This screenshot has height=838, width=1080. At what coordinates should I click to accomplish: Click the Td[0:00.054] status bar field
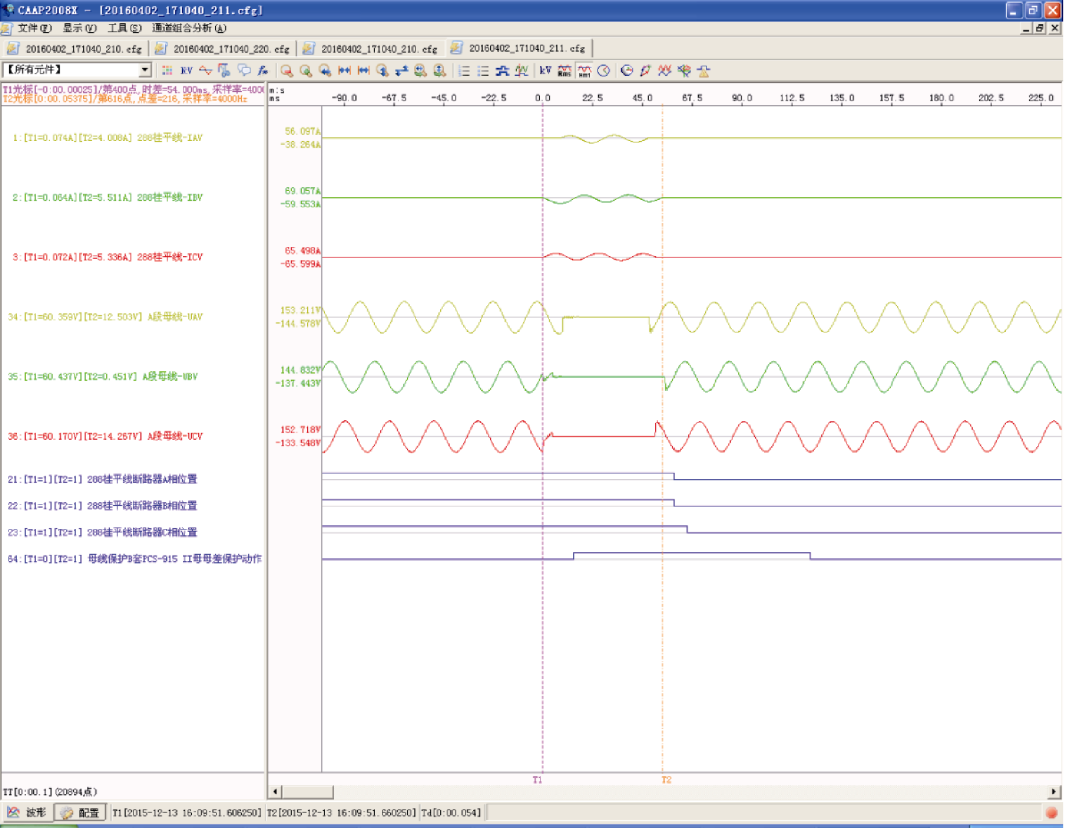click(x=451, y=813)
